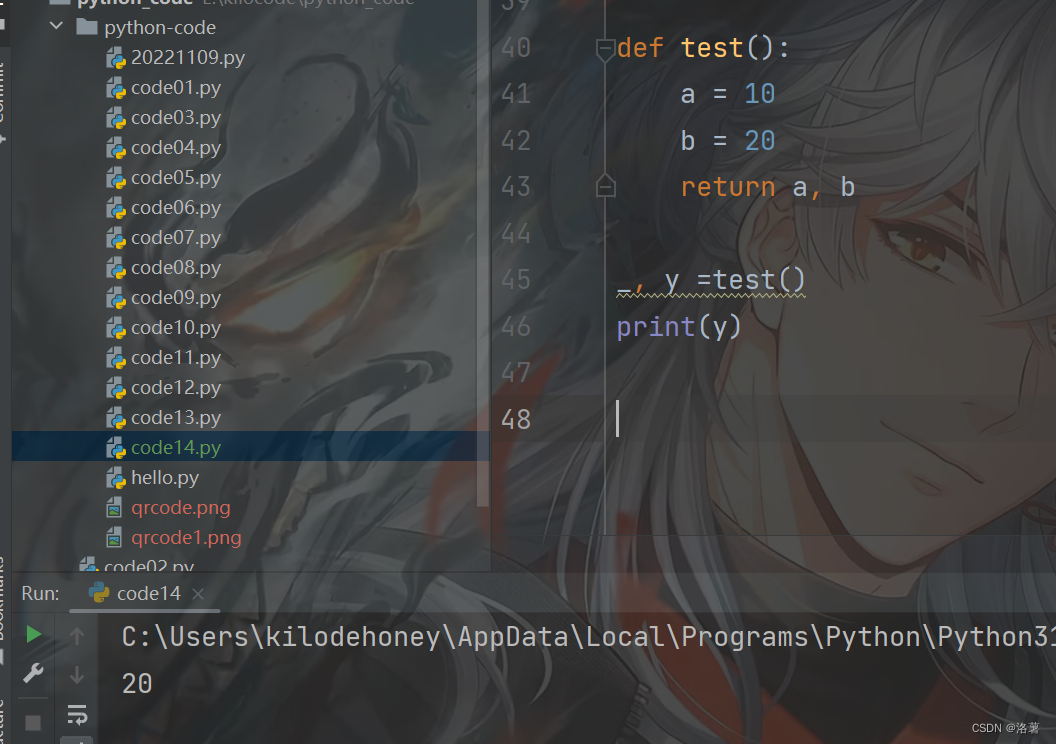Collapse the def test() code fold marker
This screenshot has height=744, width=1056.
click(605, 48)
